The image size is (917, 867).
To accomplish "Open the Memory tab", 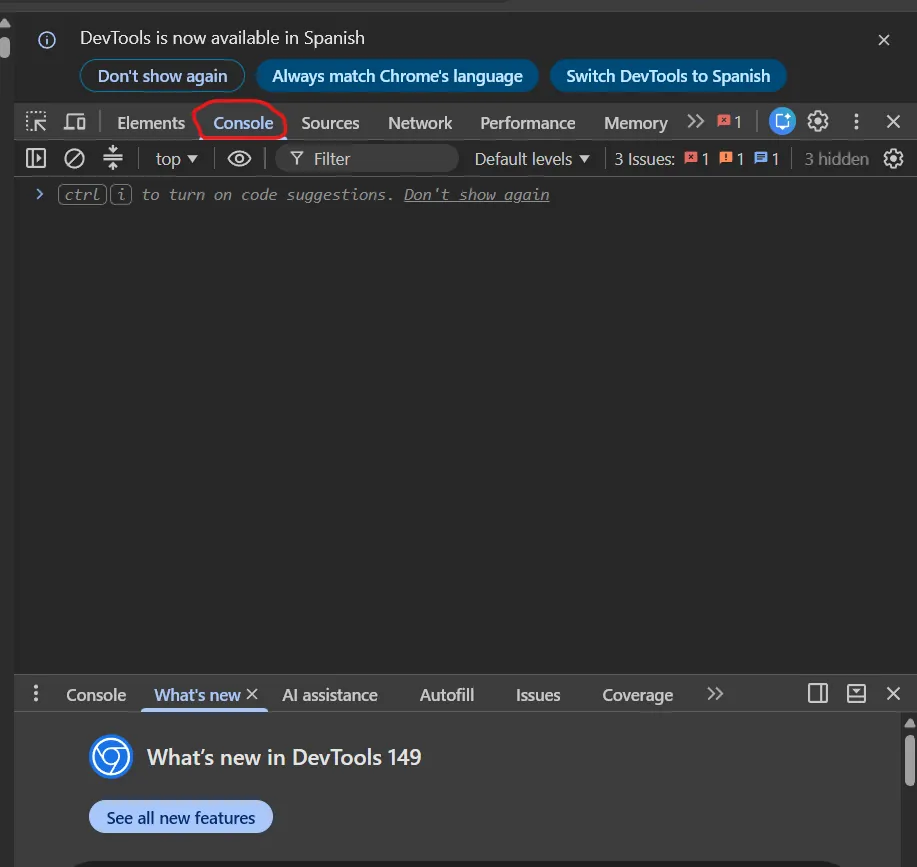I will (x=636, y=123).
